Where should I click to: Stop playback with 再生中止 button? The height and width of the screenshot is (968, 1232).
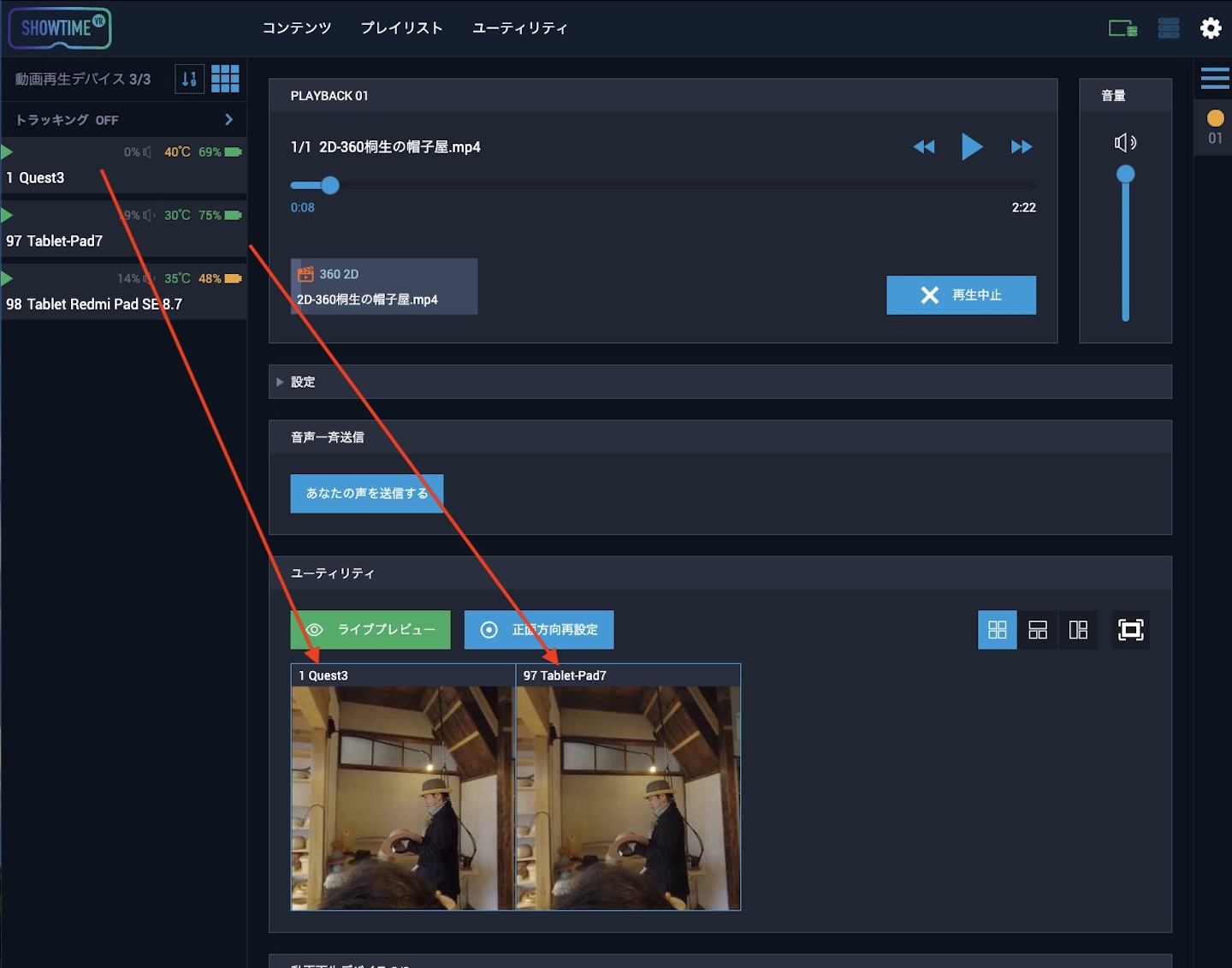tap(961, 295)
